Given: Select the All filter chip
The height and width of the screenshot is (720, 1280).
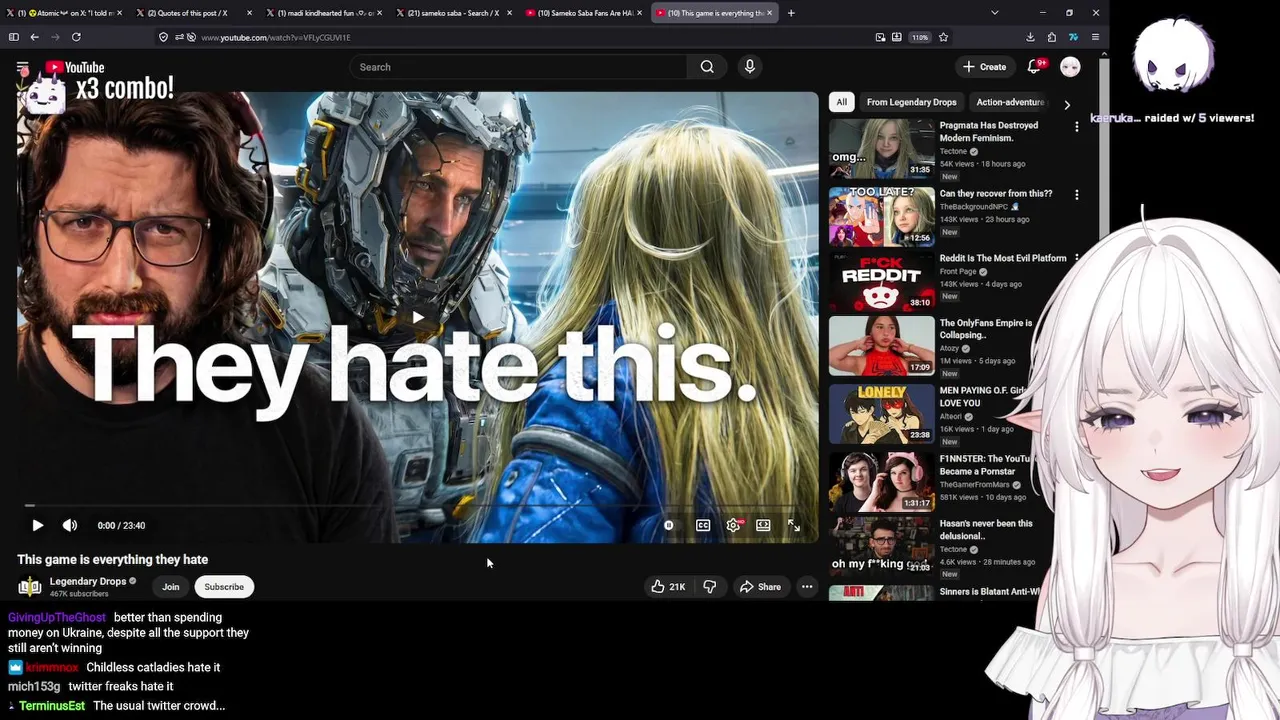Looking at the screenshot, I should (842, 102).
